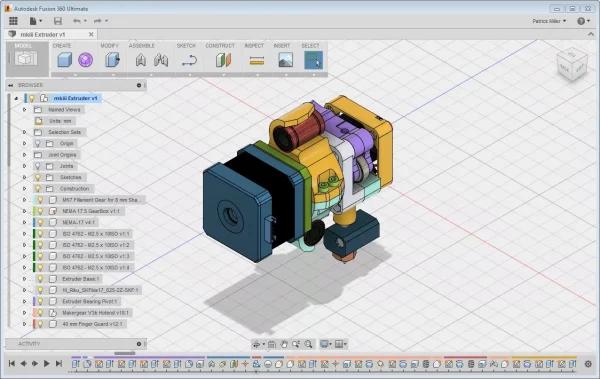
Task: Collapse the BROWSER panel
Action: point(11,85)
